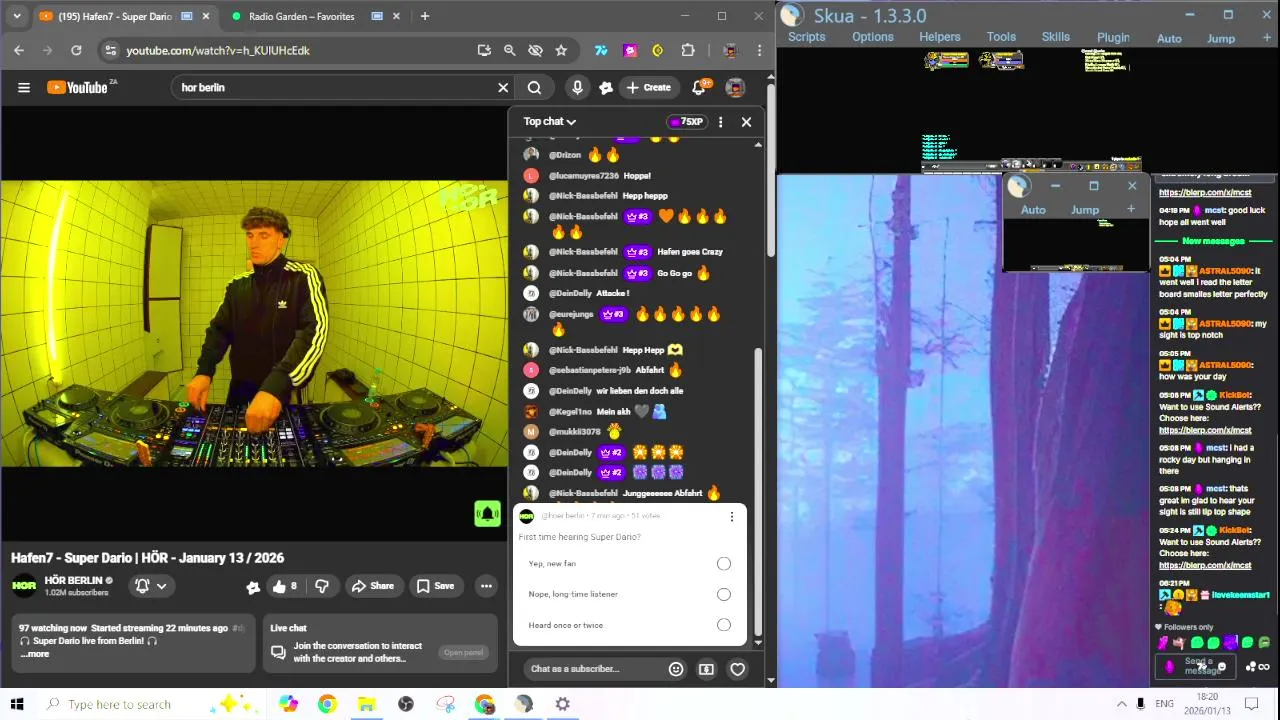This screenshot has height=720, width=1280.
Task: Click Auto in the small Skua window
Action: [1033, 210]
